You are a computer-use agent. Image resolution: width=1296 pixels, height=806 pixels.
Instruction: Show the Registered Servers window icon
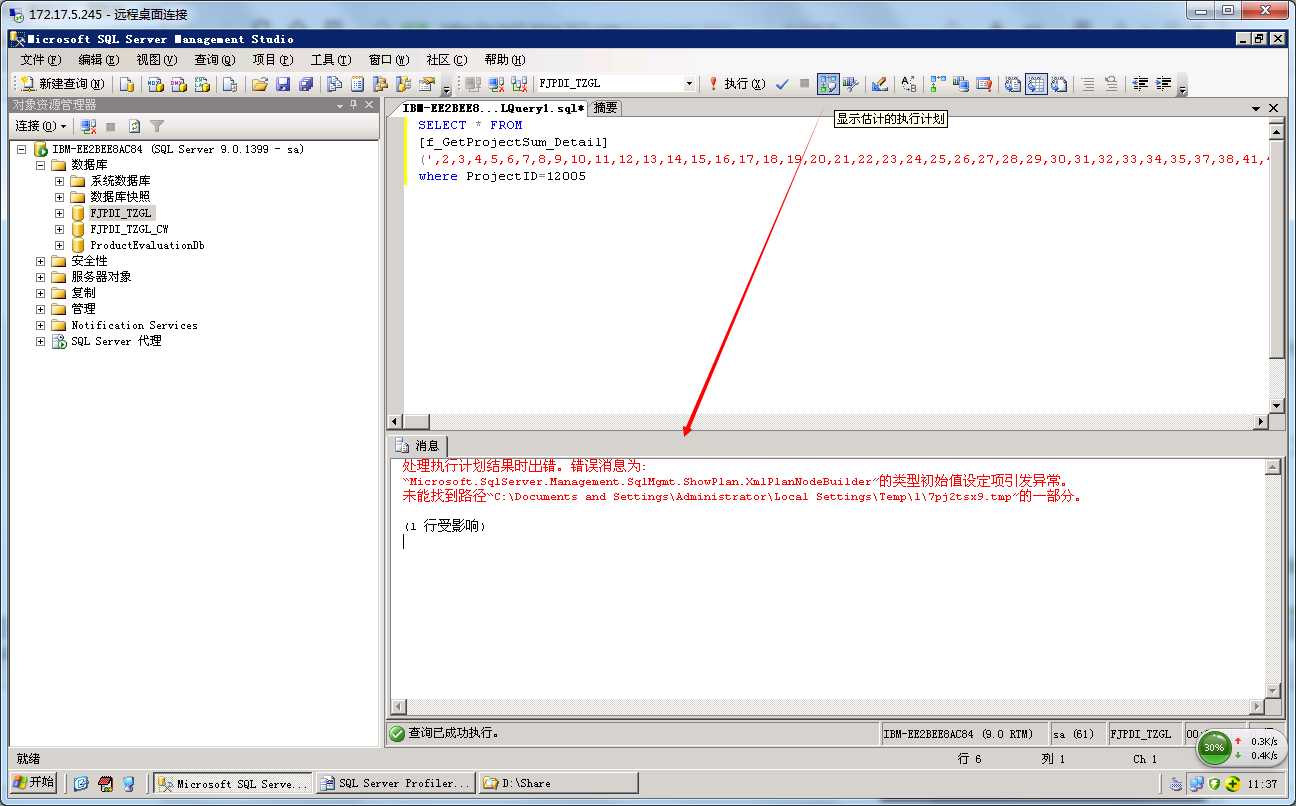[334, 84]
